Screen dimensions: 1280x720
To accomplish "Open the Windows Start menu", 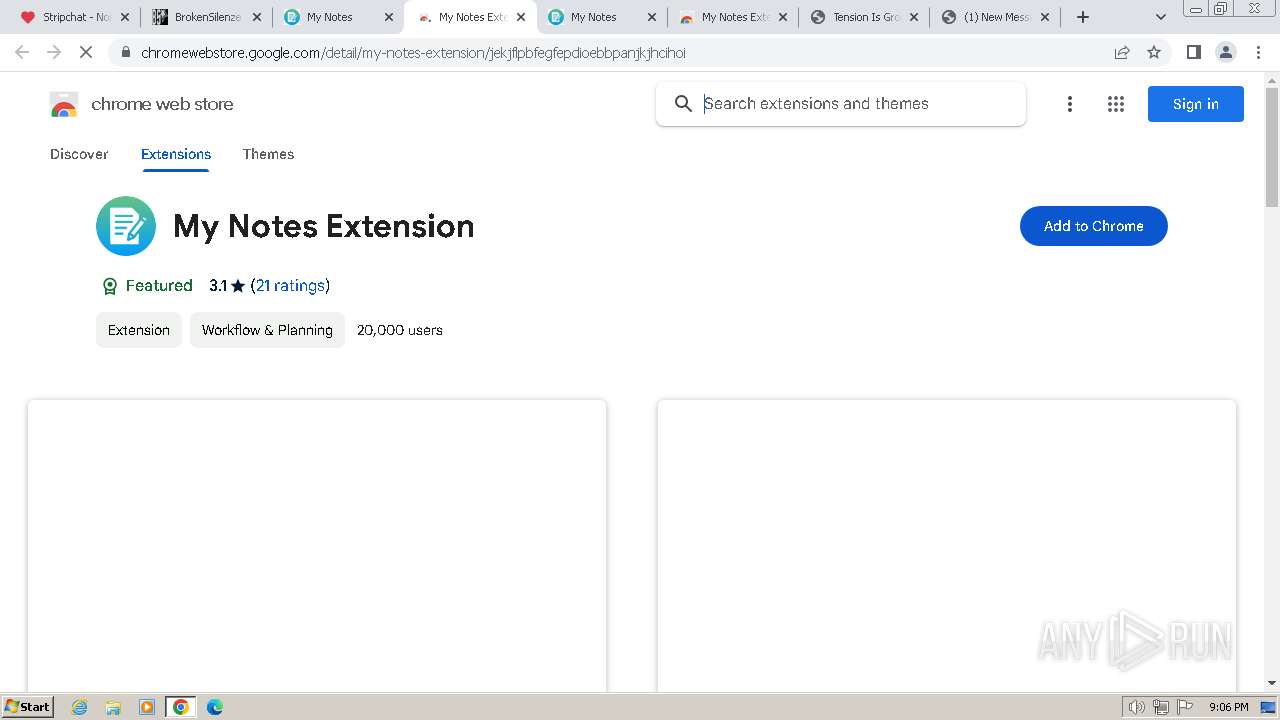I will [x=28, y=706].
